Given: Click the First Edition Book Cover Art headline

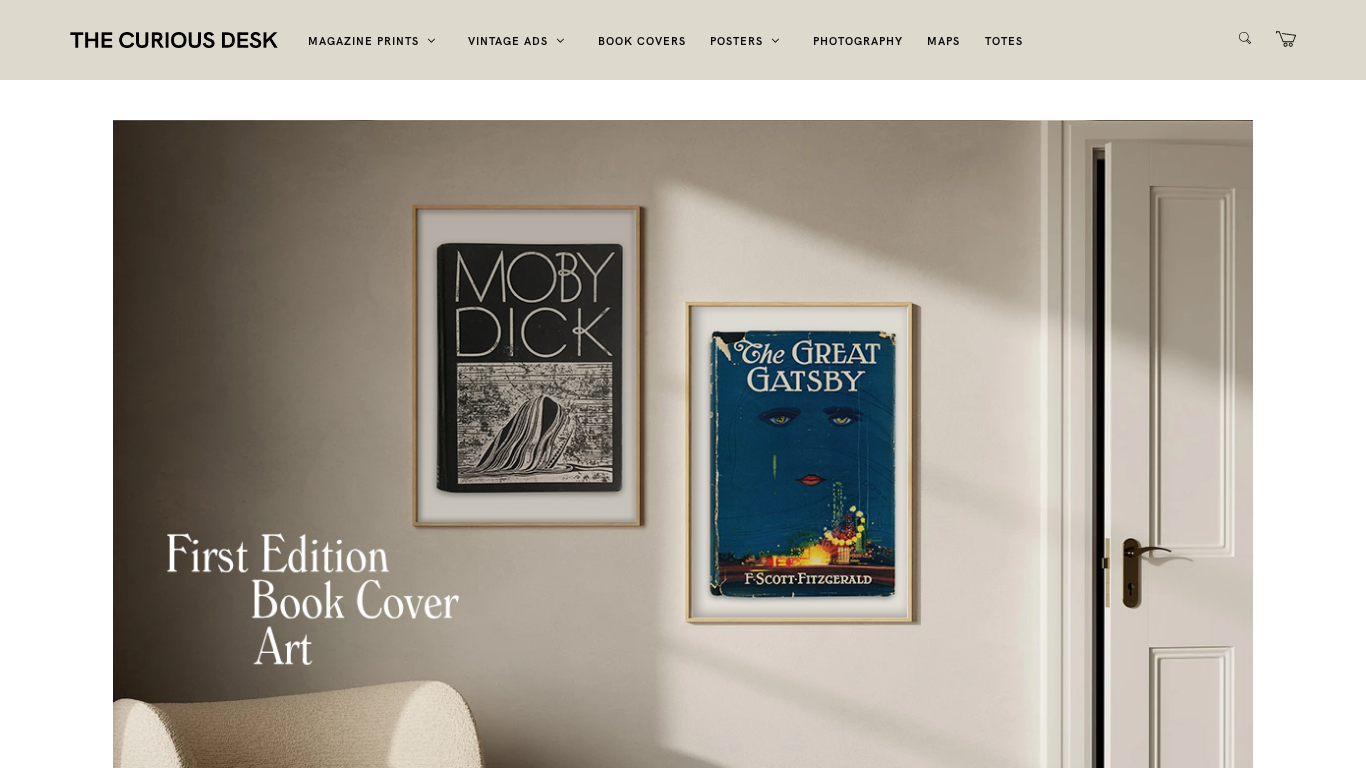Looking at the screenshot, I should point(312,600).
